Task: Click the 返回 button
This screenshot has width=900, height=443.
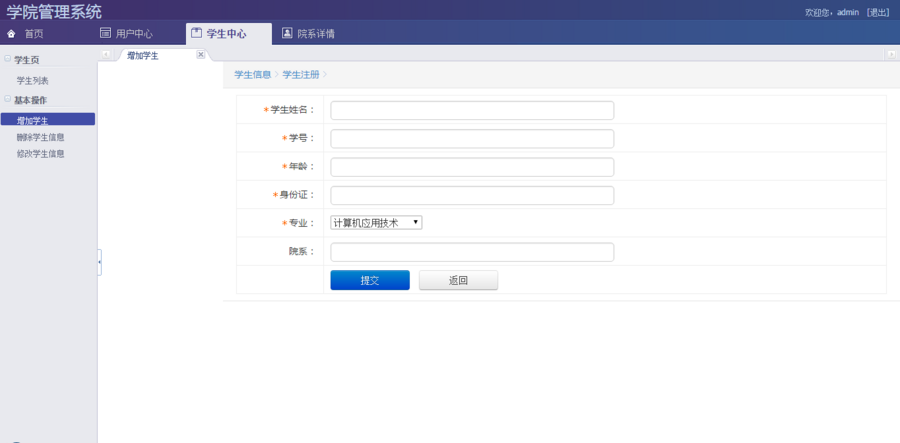Action: coord(458,280)
